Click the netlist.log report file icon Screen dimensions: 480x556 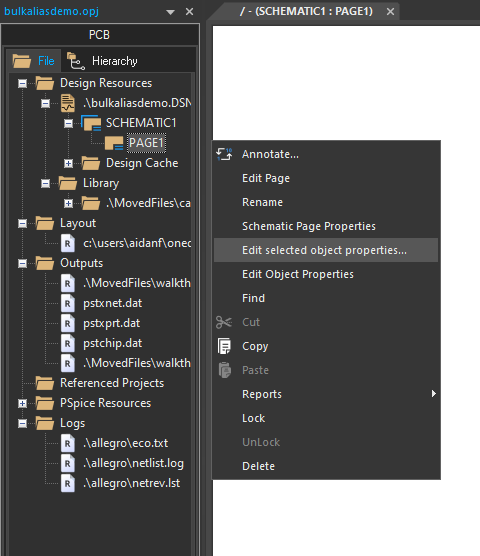[x=68, y=463]
